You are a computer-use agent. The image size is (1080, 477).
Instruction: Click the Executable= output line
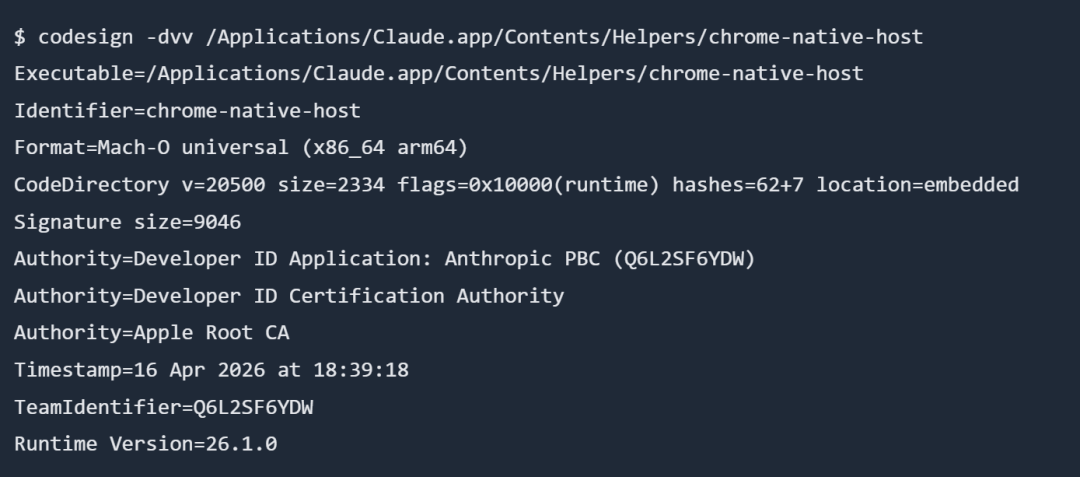click(438, 74)
